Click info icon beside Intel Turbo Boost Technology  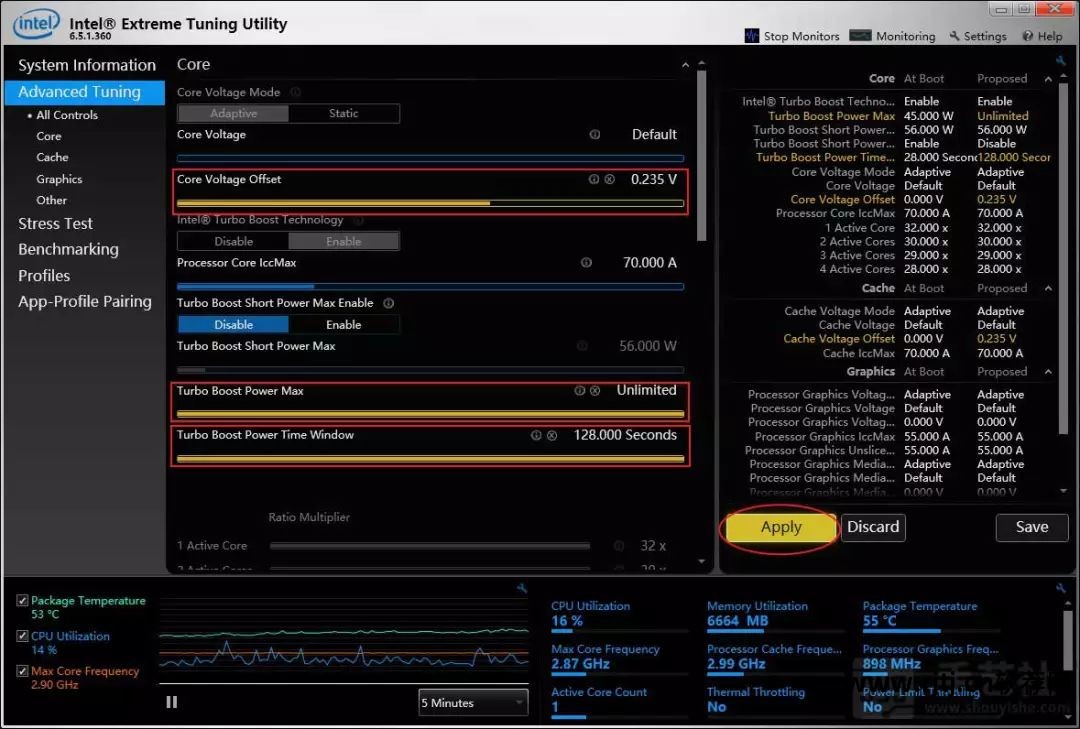tap(359, 220)
